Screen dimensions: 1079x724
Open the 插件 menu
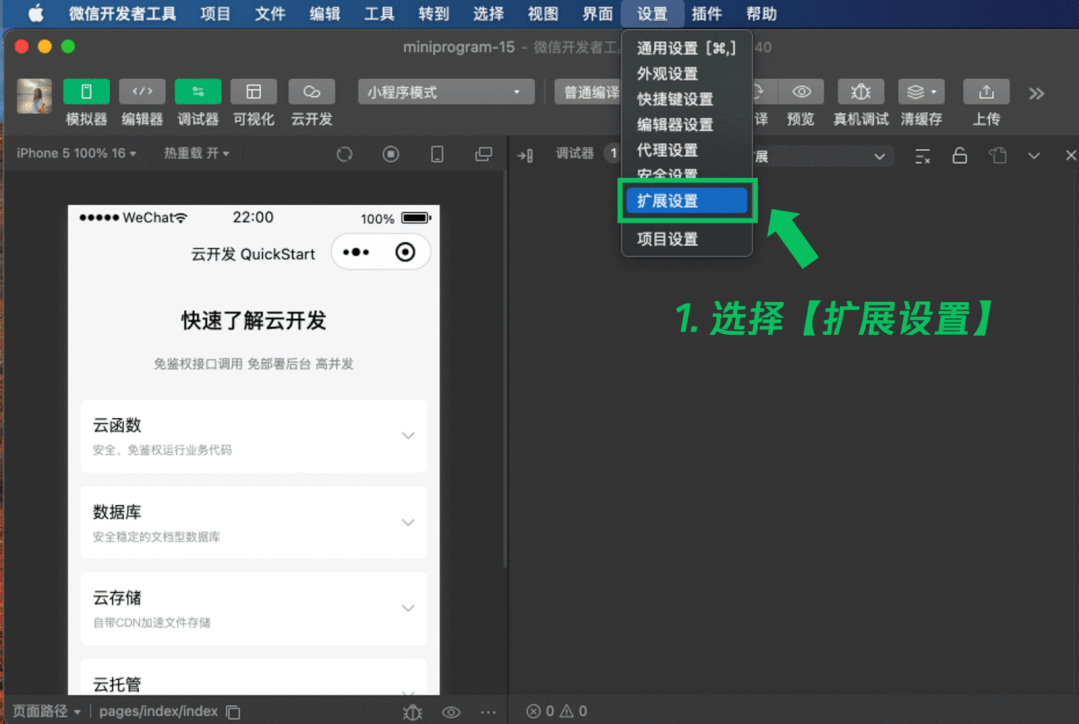(x=707, y=14)
